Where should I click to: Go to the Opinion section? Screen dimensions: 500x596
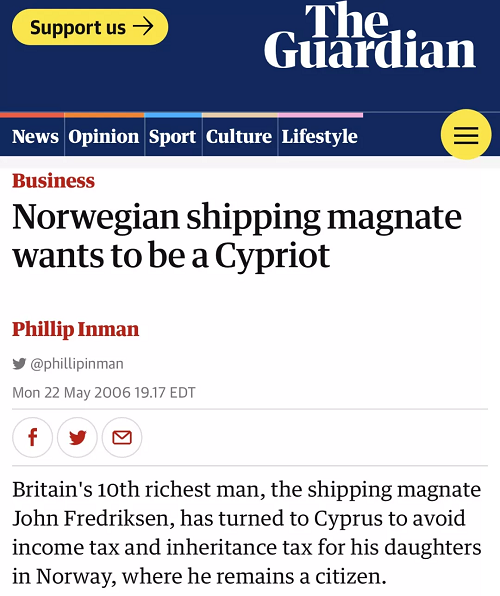click(104, 136)
